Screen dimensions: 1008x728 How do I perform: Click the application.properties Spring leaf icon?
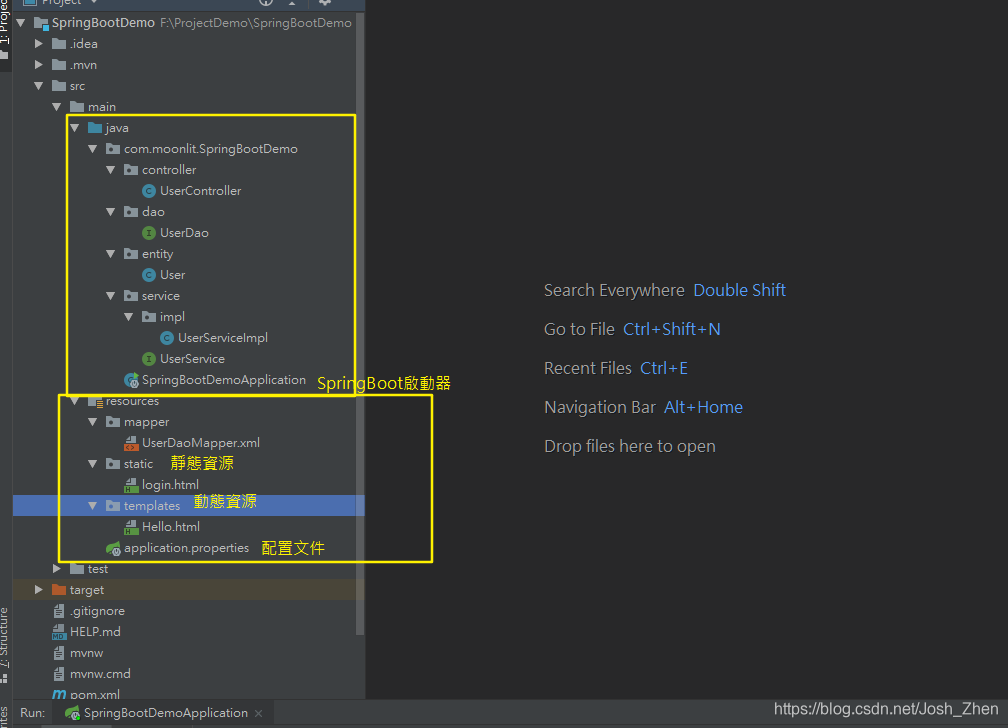[113, 549]
